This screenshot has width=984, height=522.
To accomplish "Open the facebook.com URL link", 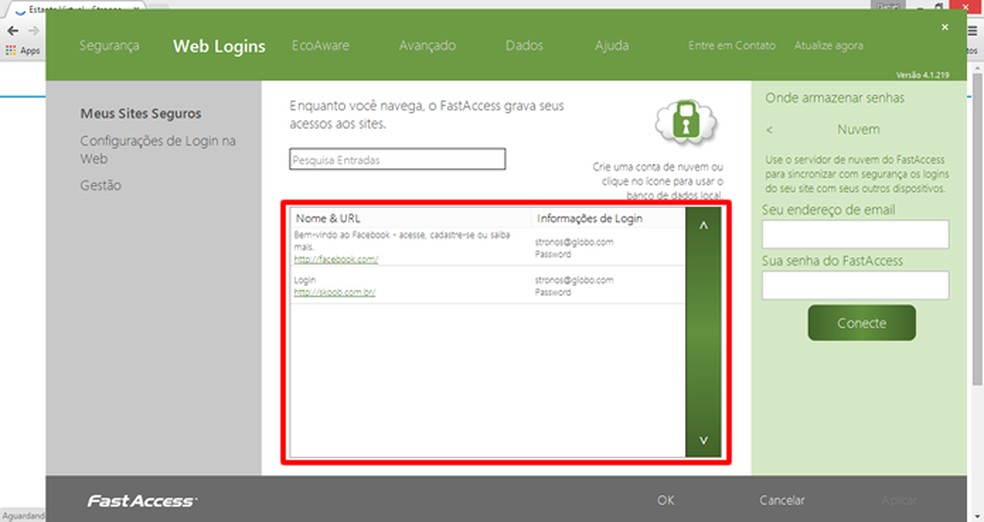I will (x=336, y=259).
